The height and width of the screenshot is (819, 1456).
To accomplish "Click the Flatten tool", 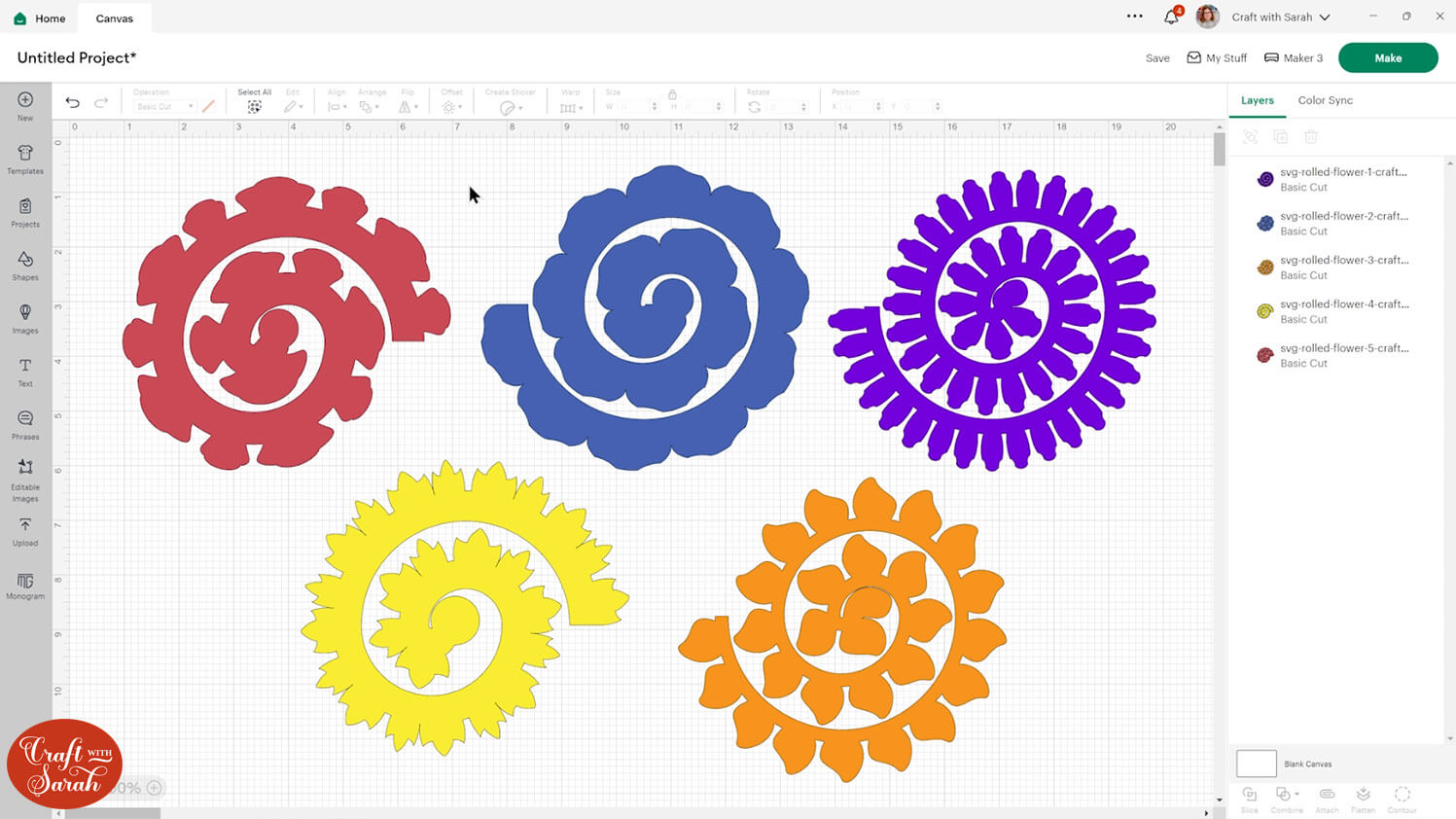I will point(1364,800).
